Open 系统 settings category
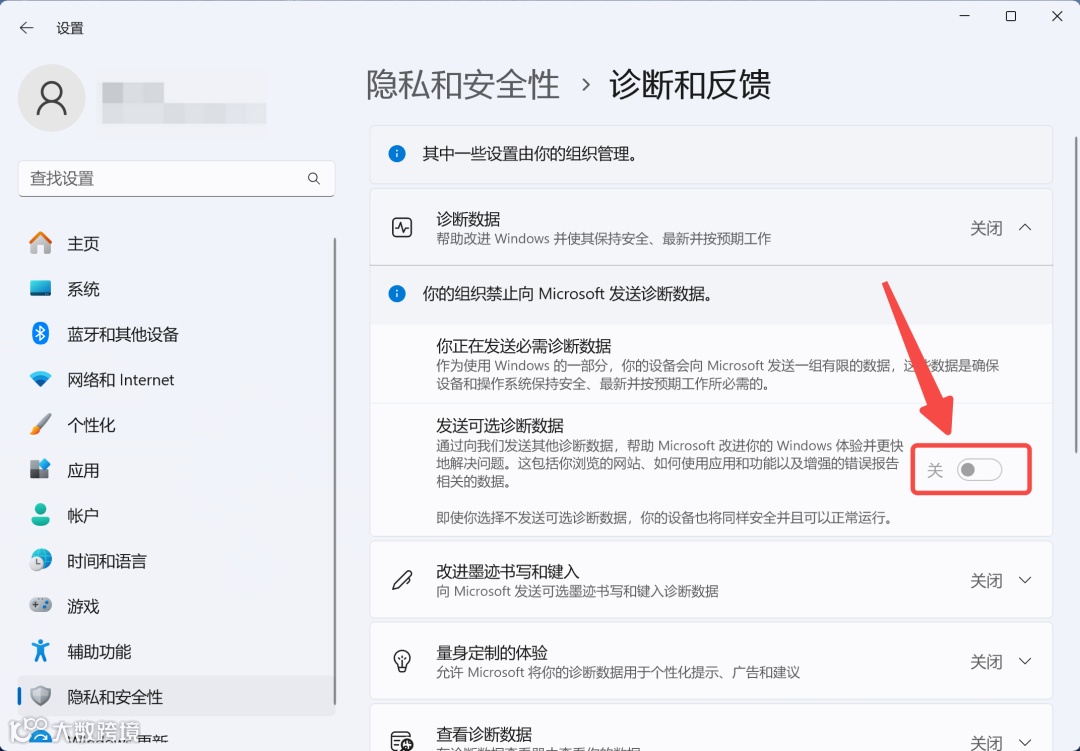Viewport: 1080px width, 751px height. click(176, 289)
